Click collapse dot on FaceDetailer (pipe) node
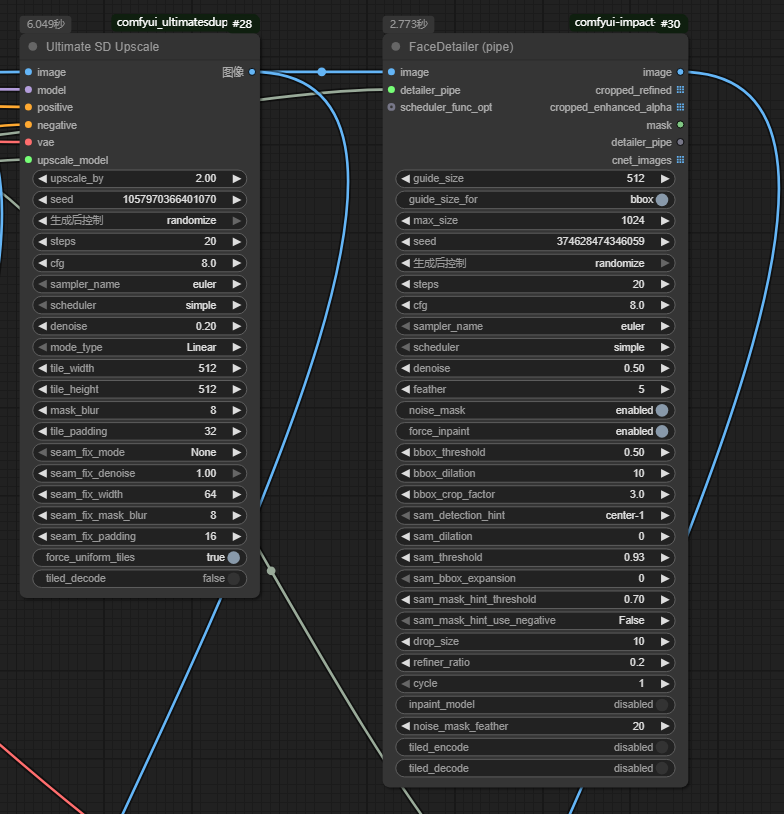Viewport: 784px width, 814px height. [x=396, y=47]
